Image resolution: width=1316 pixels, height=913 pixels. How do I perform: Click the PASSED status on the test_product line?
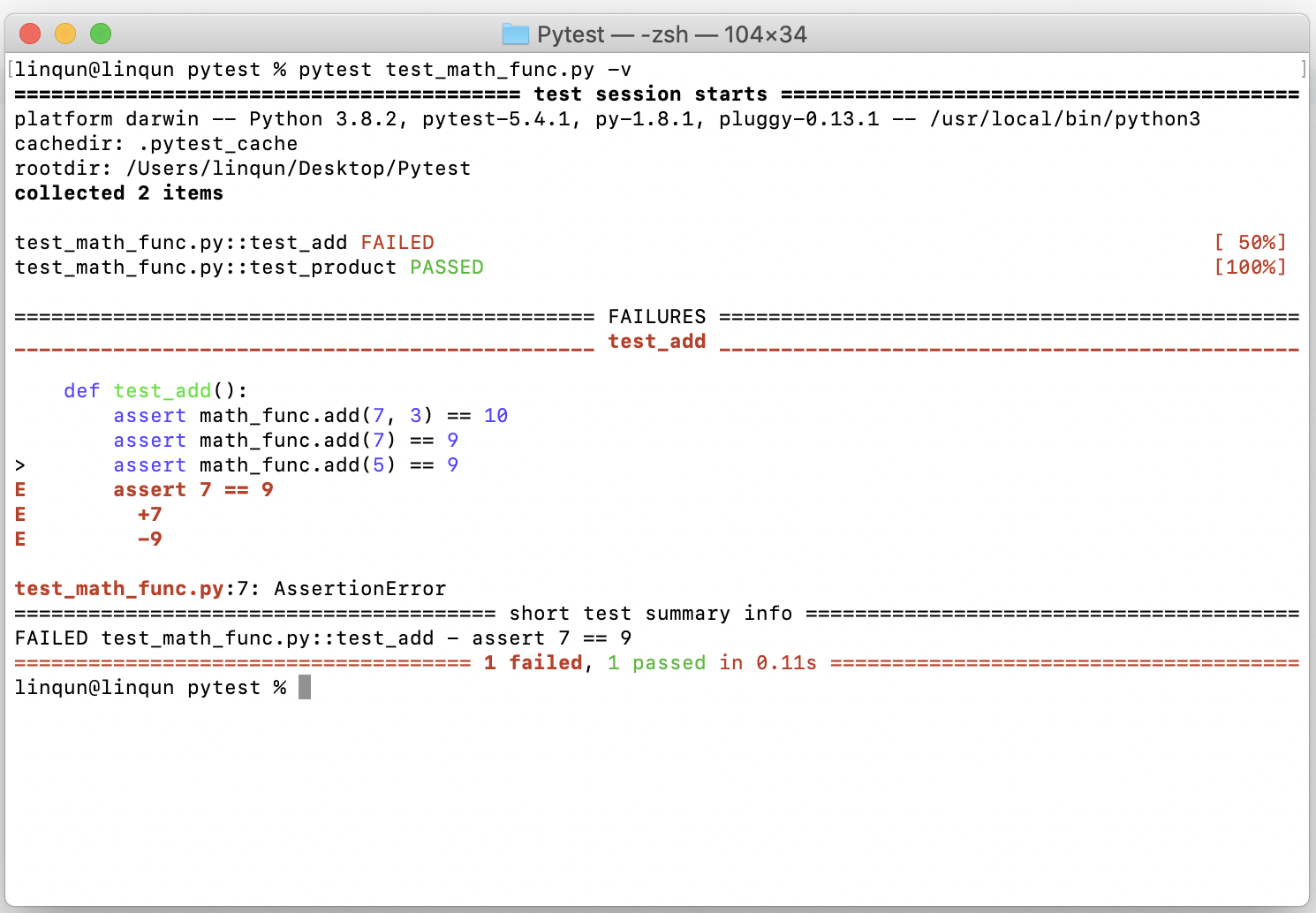tap(446, 267)
